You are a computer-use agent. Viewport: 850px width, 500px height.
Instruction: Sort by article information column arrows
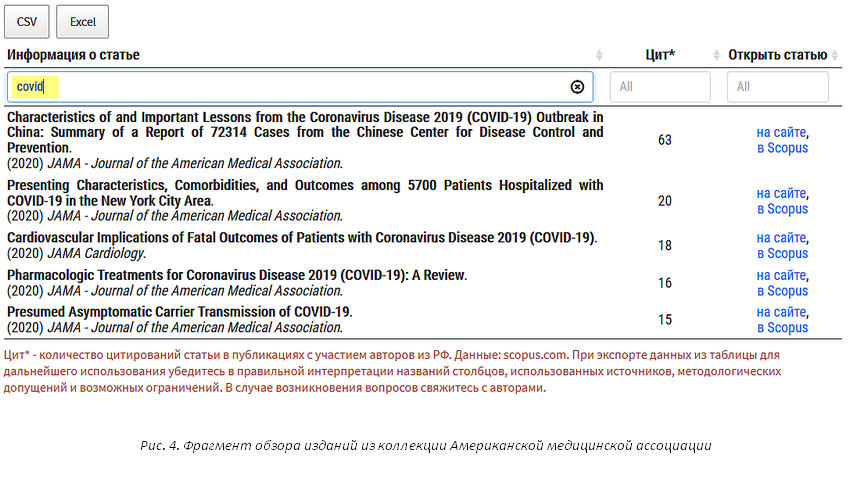599,55
